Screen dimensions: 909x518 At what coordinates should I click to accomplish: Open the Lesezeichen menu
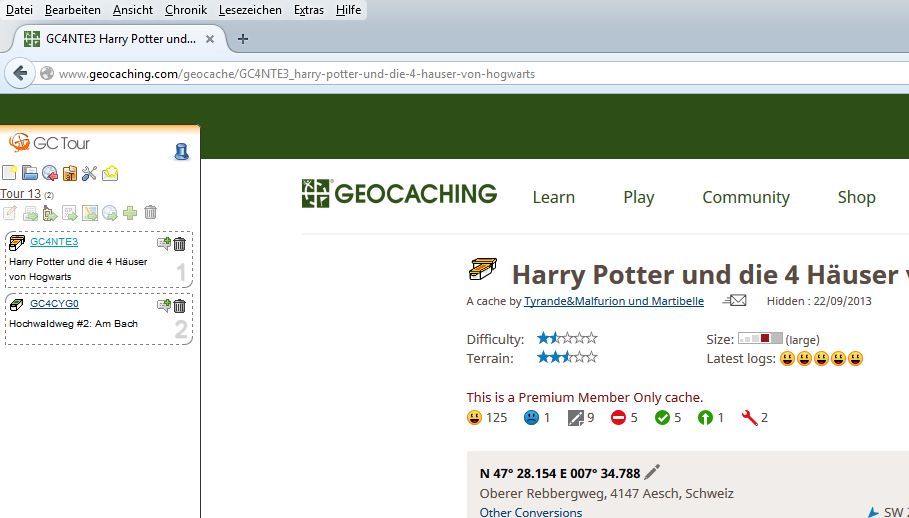pos(250,10)
